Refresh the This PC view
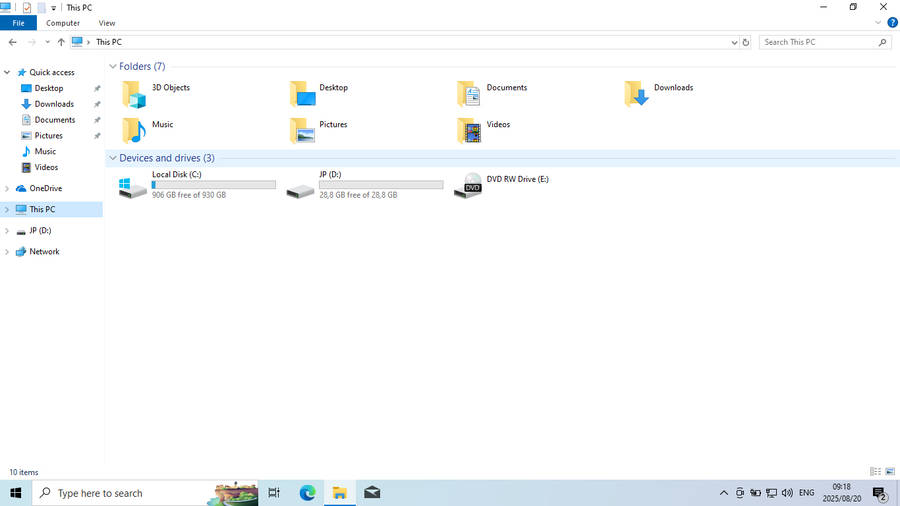900x506 pixels. point(746,42)
